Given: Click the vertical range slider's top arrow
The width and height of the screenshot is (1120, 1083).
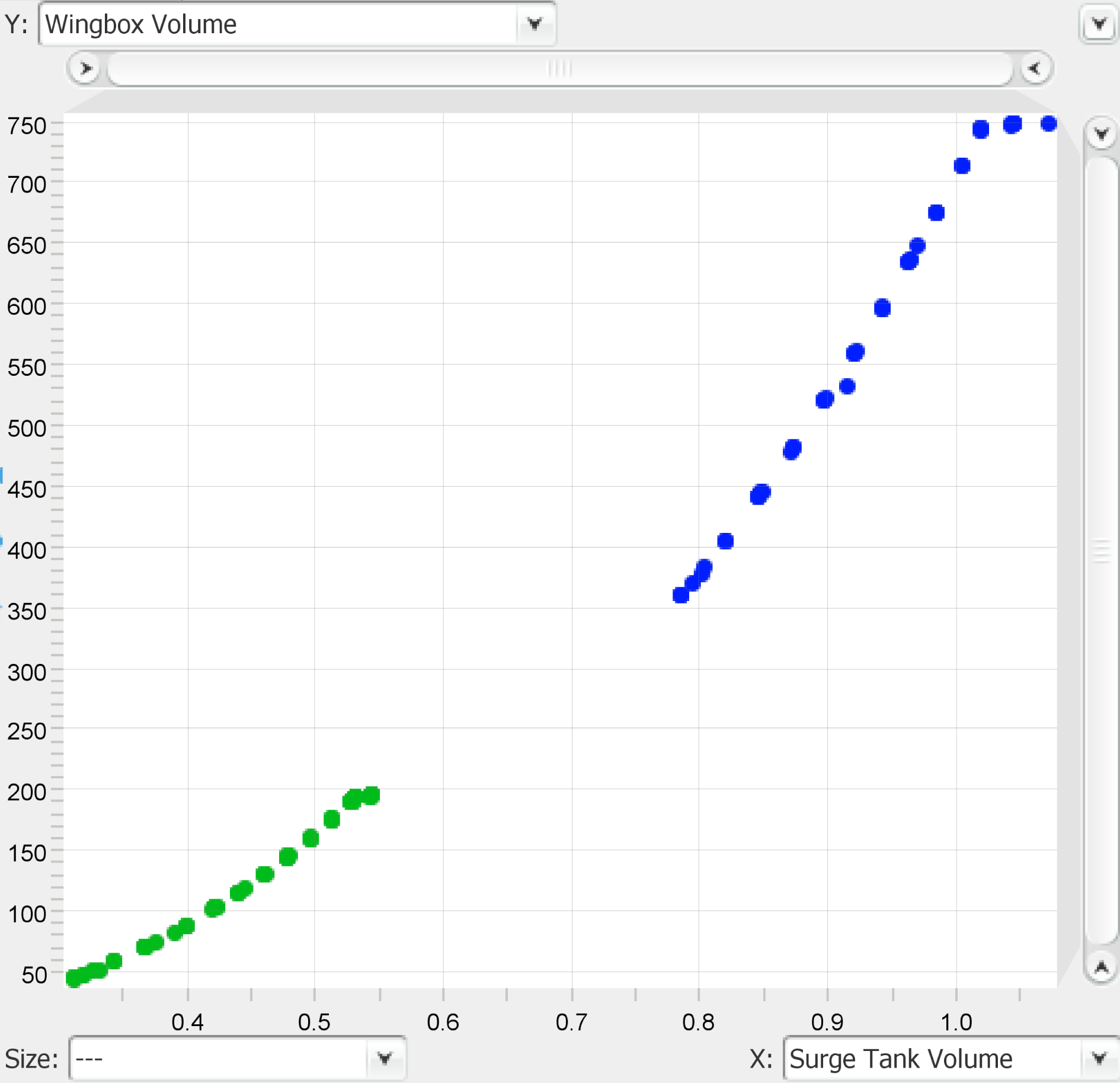Looking at the screenshot, I should [x=1101, y=134].
